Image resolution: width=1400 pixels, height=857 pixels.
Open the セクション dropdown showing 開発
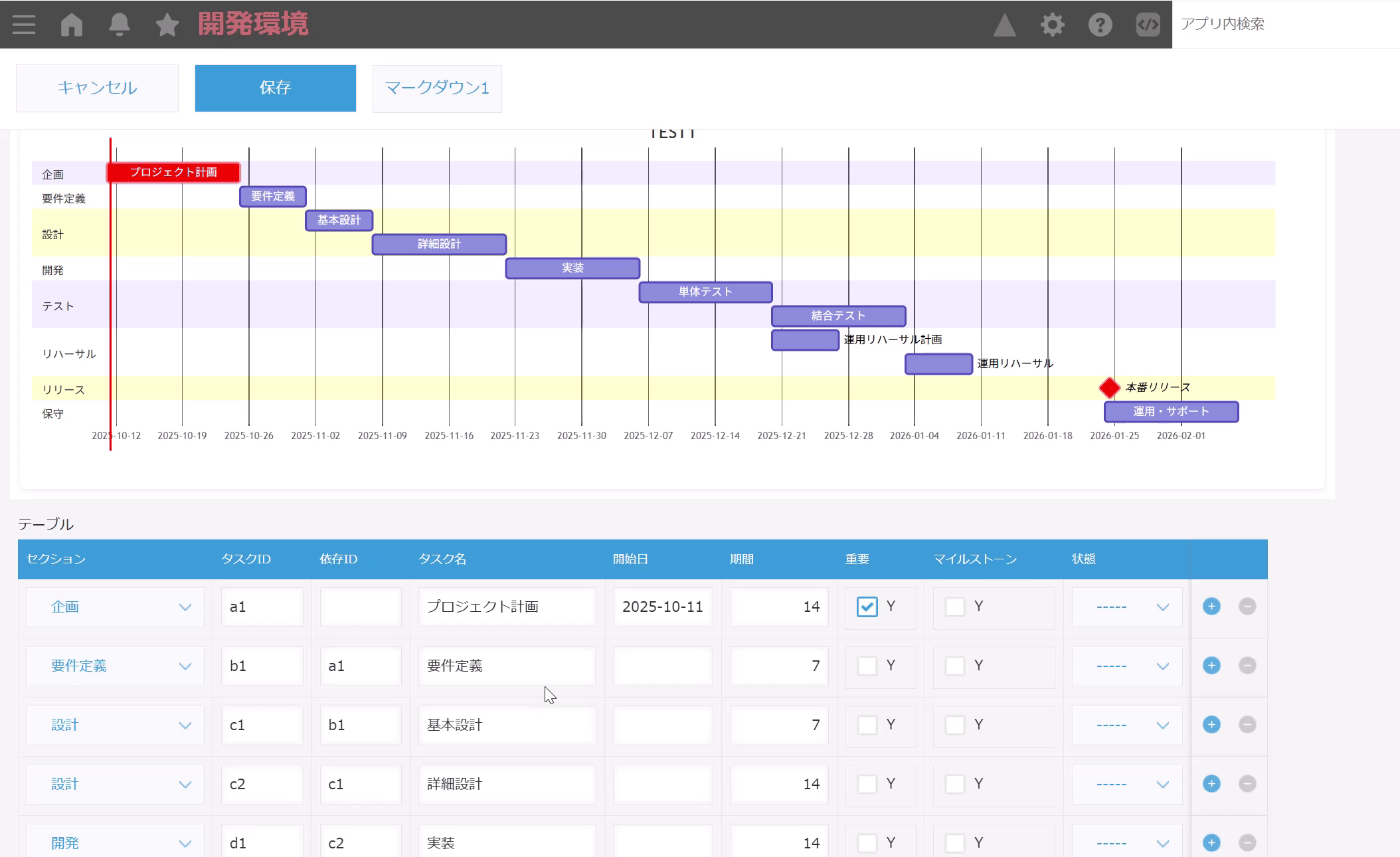[116, 842]
